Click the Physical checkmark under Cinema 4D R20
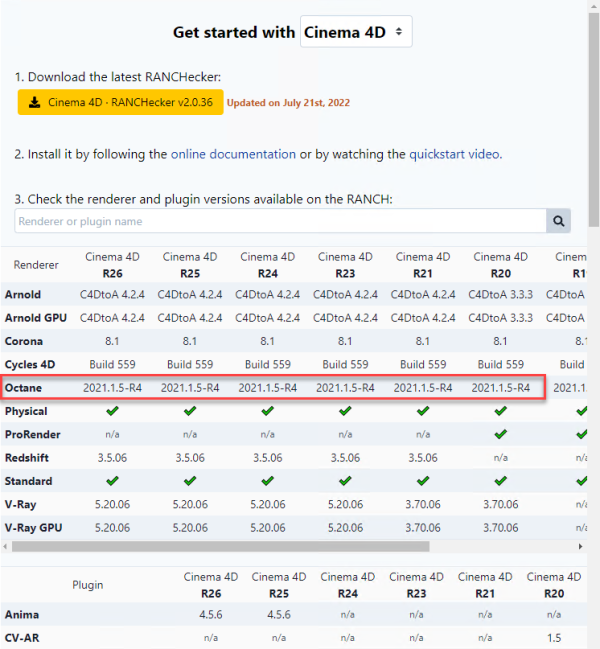 pos(501,411)
